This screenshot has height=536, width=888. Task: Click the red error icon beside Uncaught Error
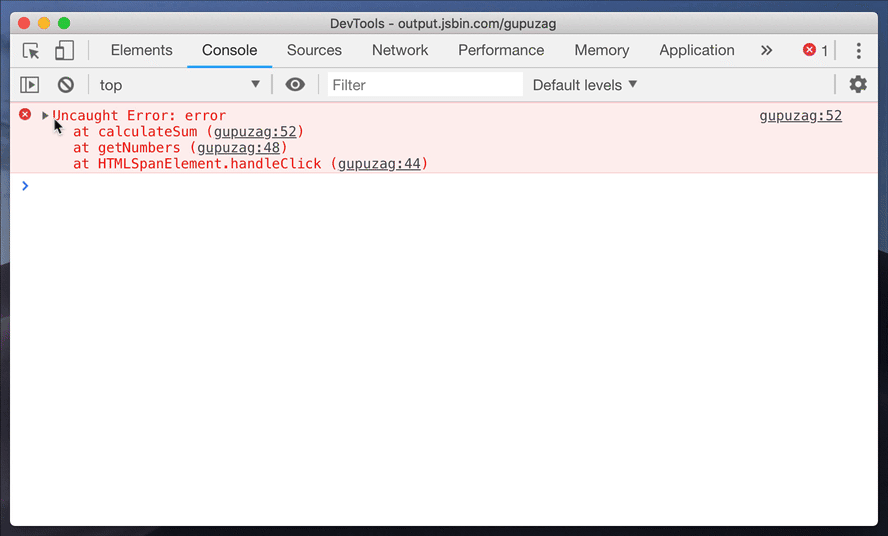click(x=26, y=115)
